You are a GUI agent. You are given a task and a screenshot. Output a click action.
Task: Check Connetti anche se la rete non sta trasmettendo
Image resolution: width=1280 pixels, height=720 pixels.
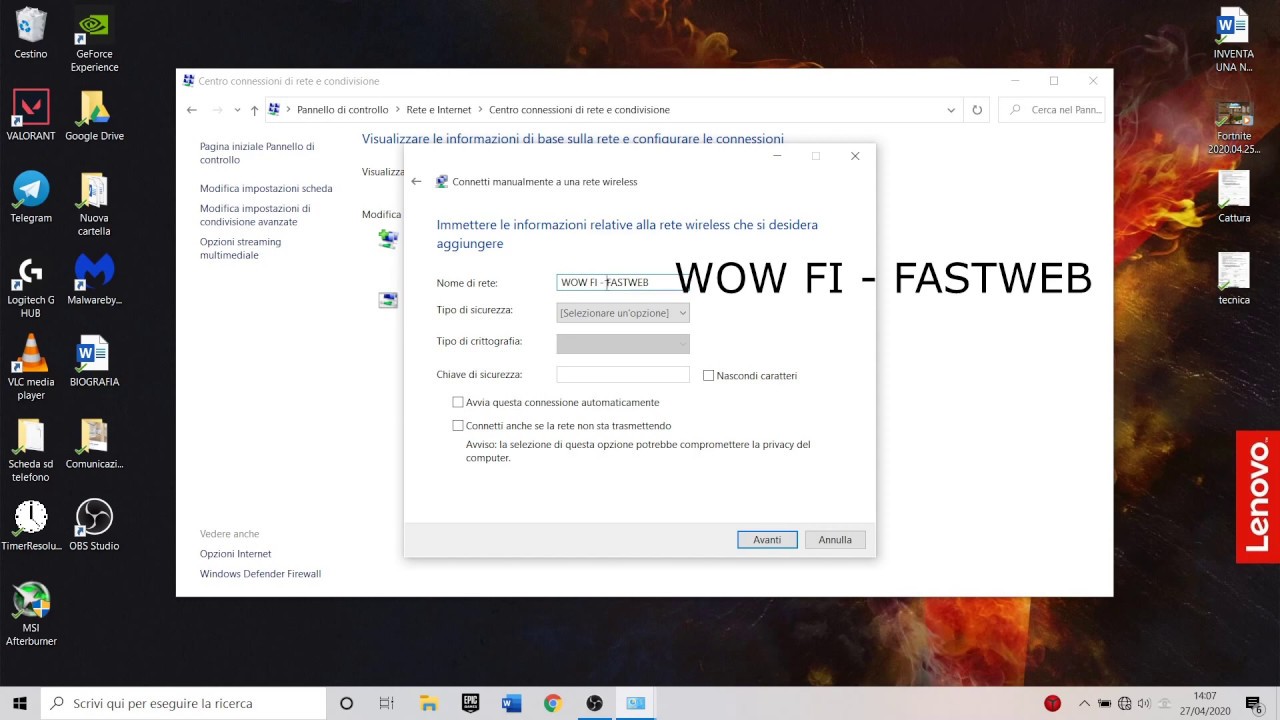458,426
